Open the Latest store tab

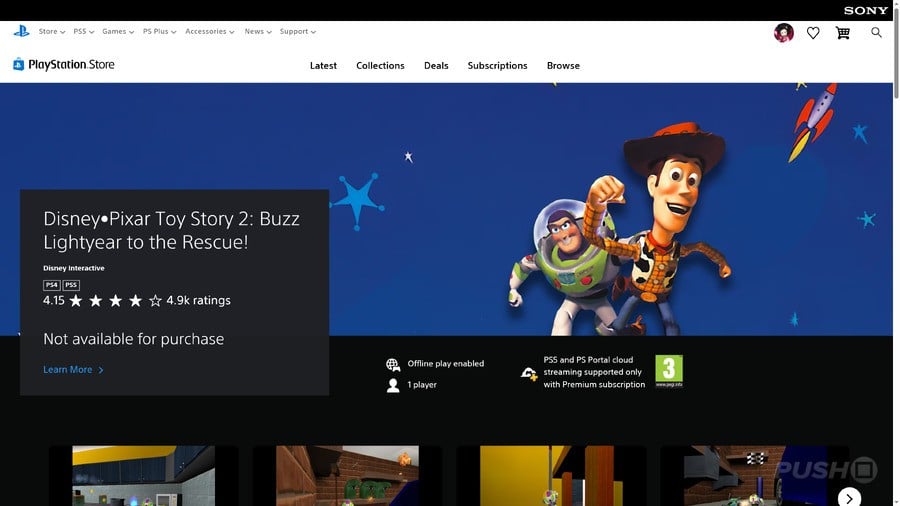pyautogui.click(x=323, y=65)
